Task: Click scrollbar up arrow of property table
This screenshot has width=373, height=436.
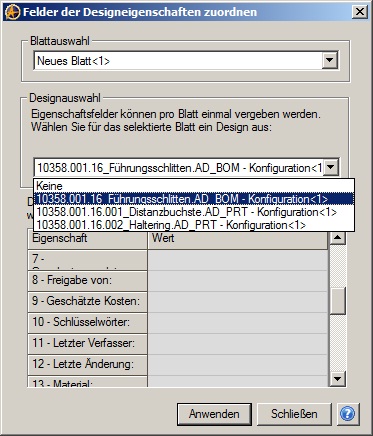Action: [338, 237]
